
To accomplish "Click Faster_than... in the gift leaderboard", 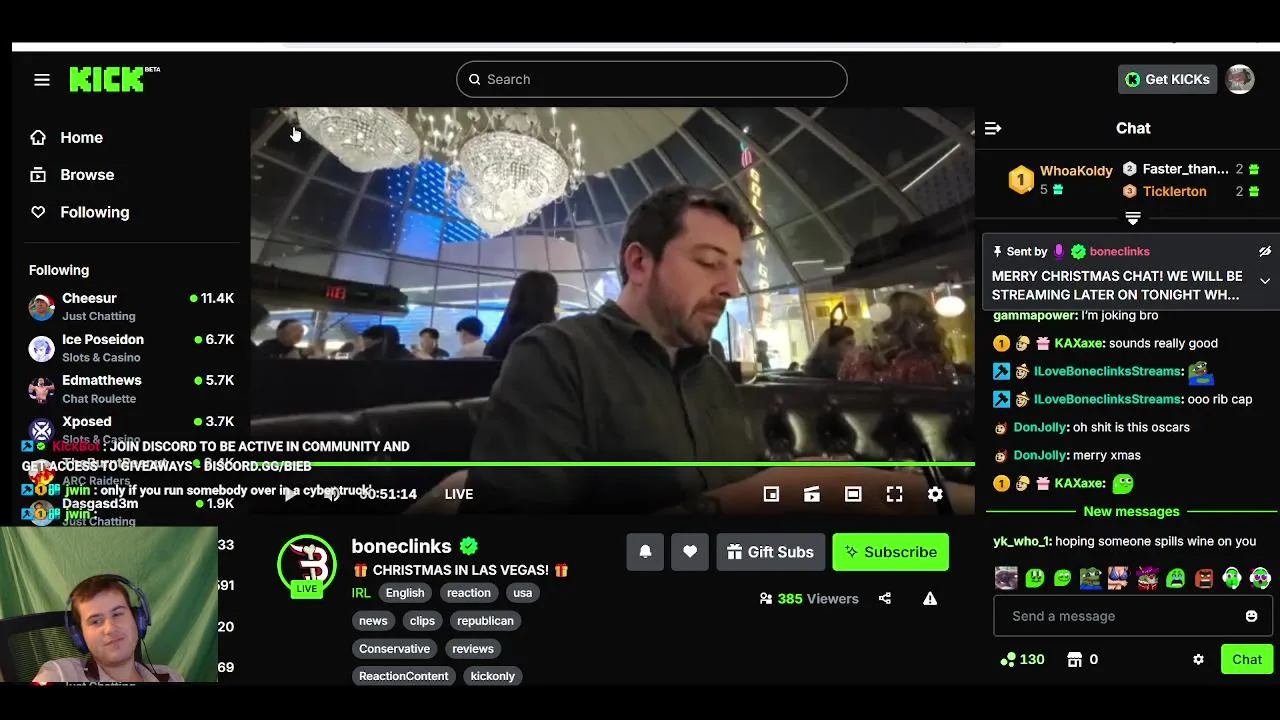I will [1185, 169].
